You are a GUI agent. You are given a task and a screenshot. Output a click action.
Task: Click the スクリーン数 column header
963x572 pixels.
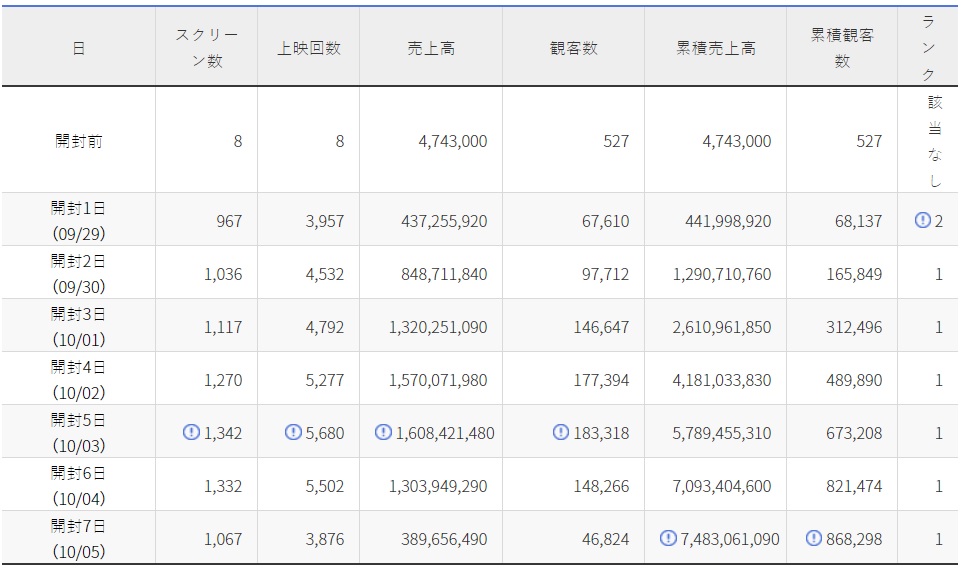(207, 48)
